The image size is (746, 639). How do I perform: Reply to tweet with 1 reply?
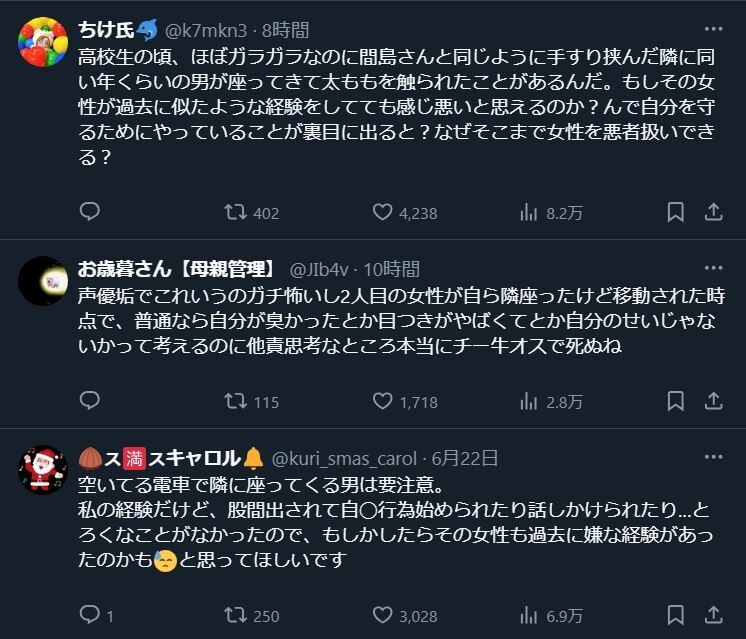89,615
